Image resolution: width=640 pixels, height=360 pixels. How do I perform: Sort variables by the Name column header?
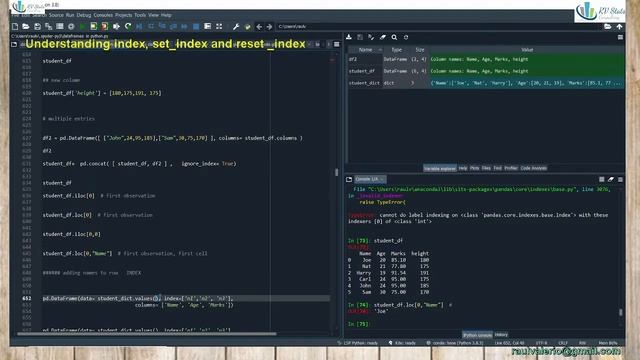coord(365,50)
